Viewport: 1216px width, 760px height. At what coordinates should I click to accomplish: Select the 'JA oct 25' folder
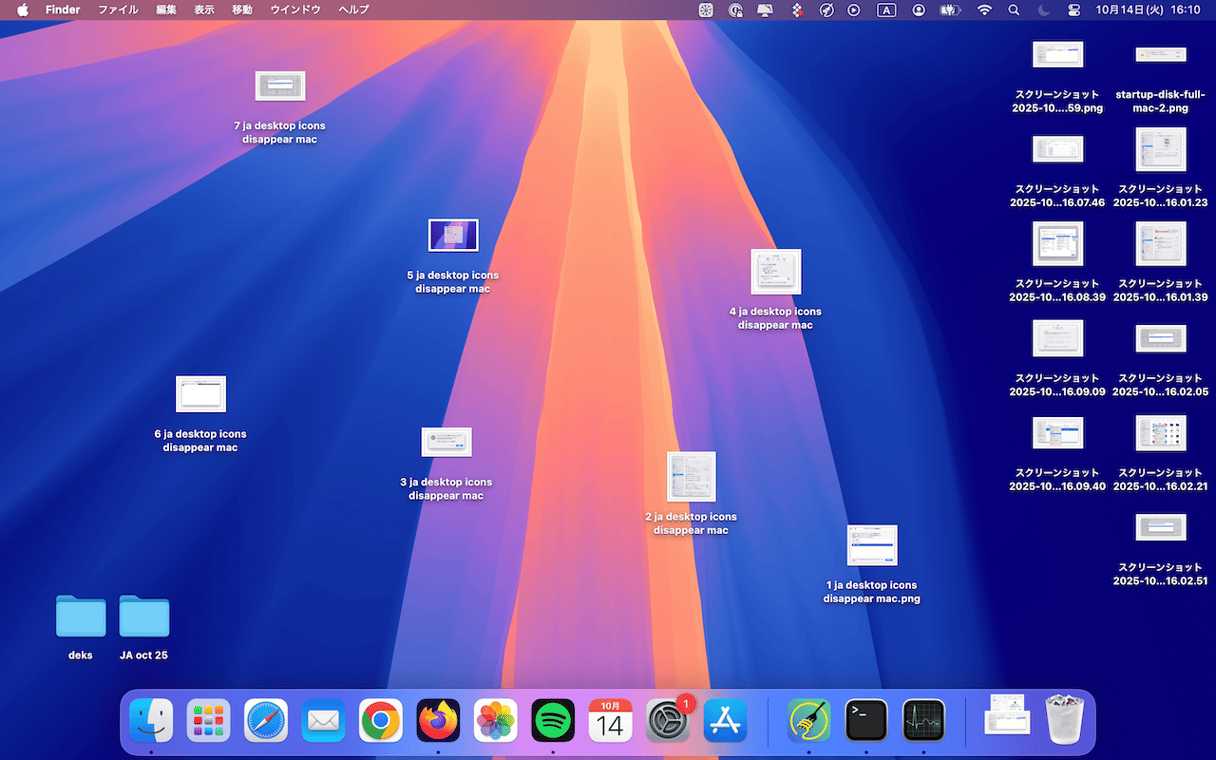pos(144,617)
